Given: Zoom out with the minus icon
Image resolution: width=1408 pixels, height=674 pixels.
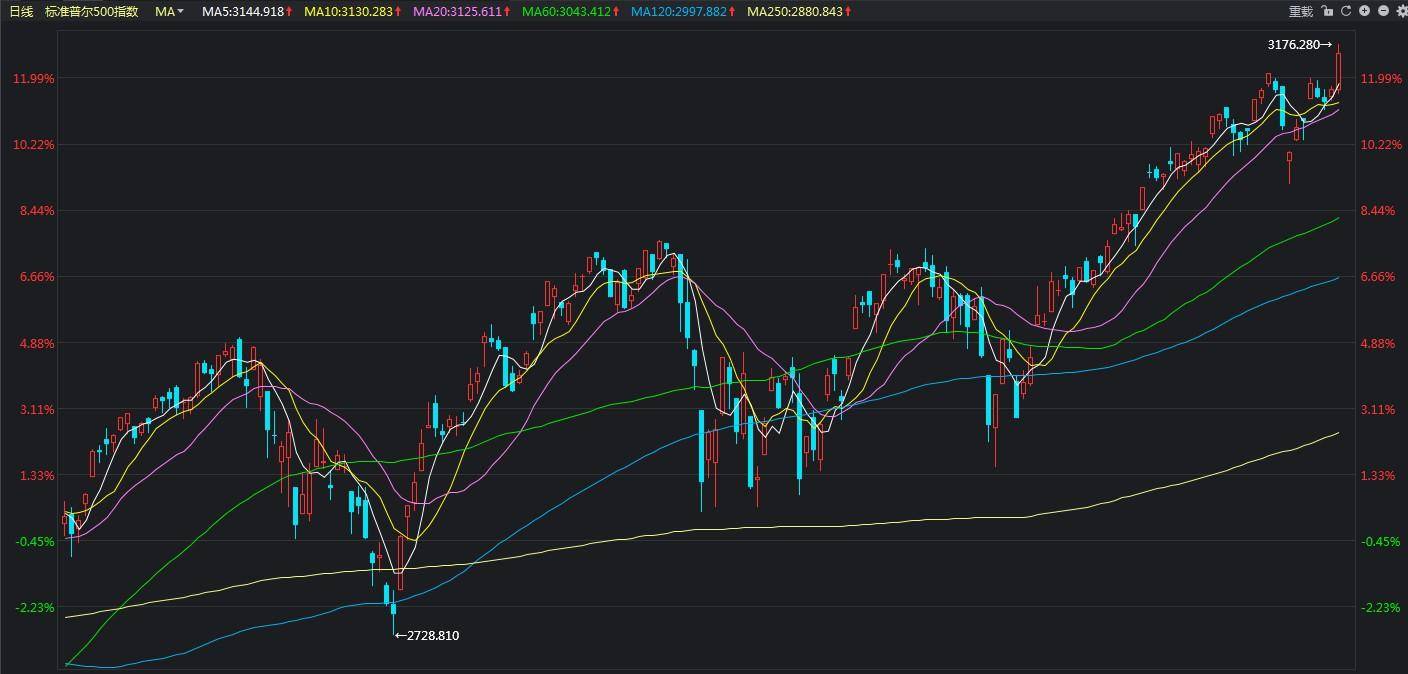Looking at the screenshot, I should tap(1384, 11).
